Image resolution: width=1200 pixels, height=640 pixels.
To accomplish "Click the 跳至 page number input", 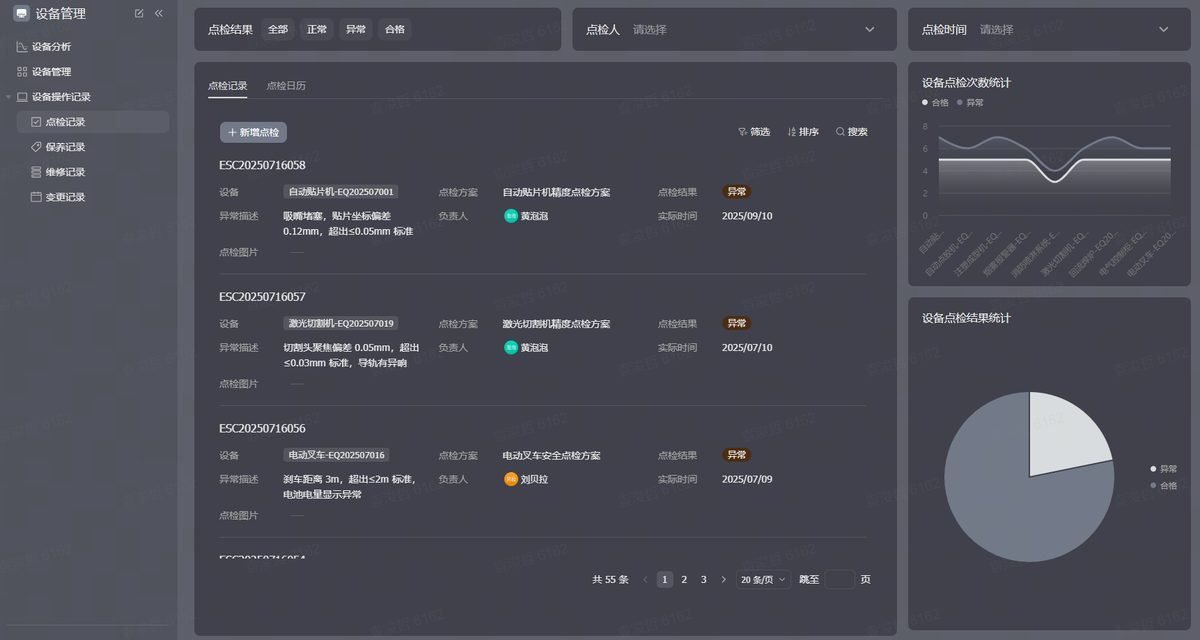I will (840, 579).
